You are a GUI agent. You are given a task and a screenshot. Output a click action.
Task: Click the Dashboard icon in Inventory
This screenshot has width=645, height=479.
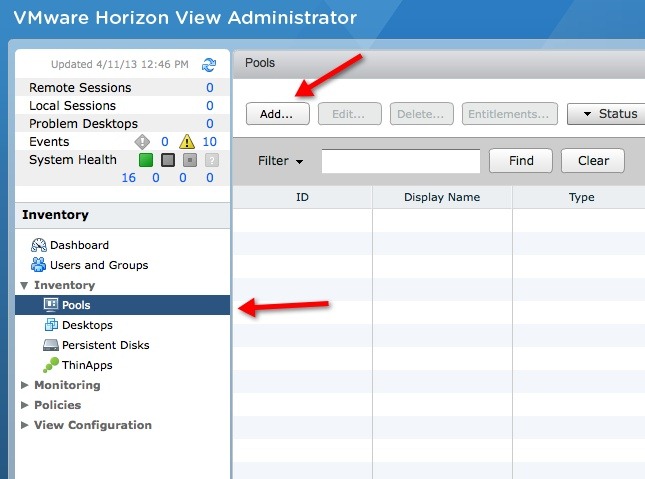click(39, 245)
